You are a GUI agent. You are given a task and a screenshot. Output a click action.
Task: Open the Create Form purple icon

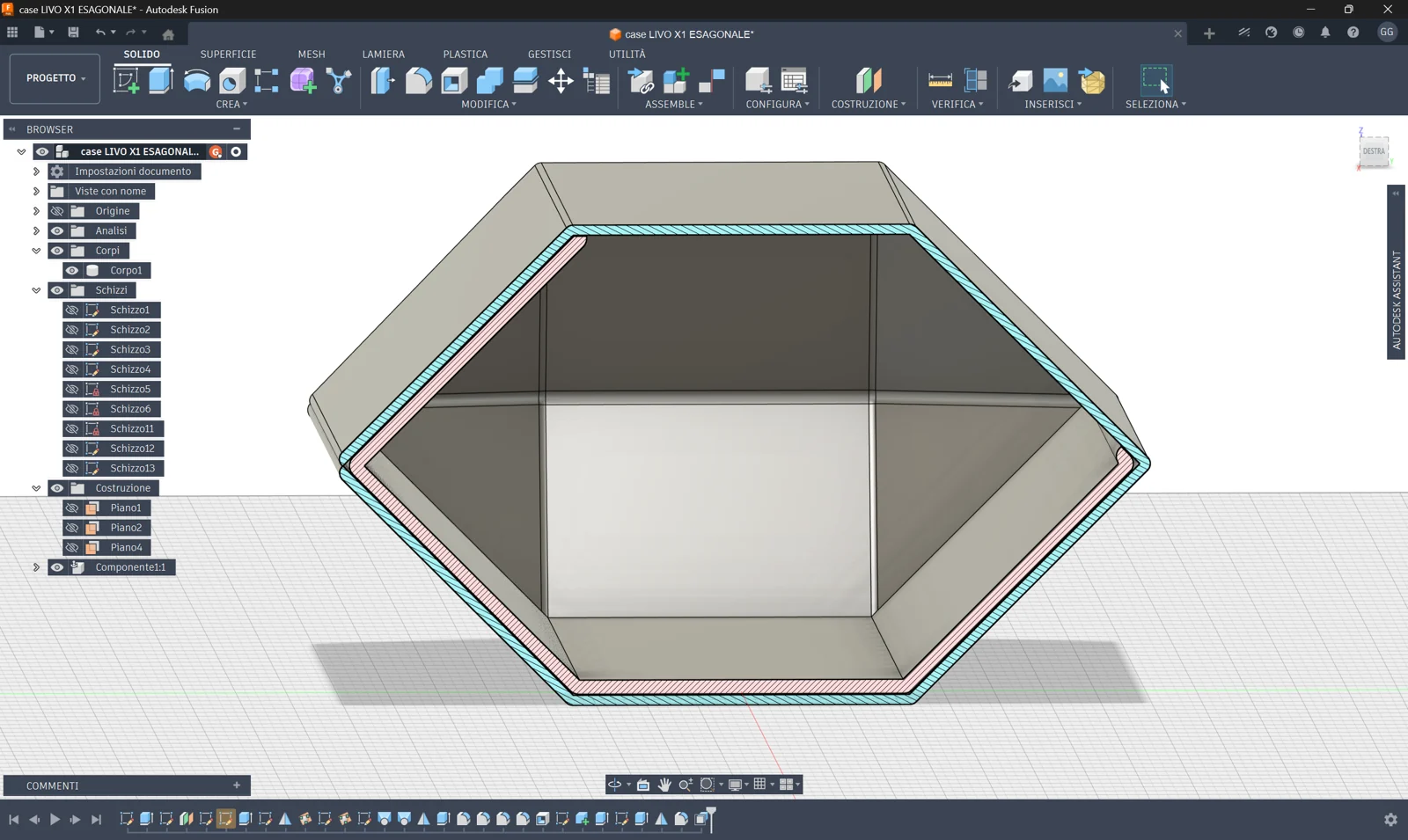tap(303, 80)
